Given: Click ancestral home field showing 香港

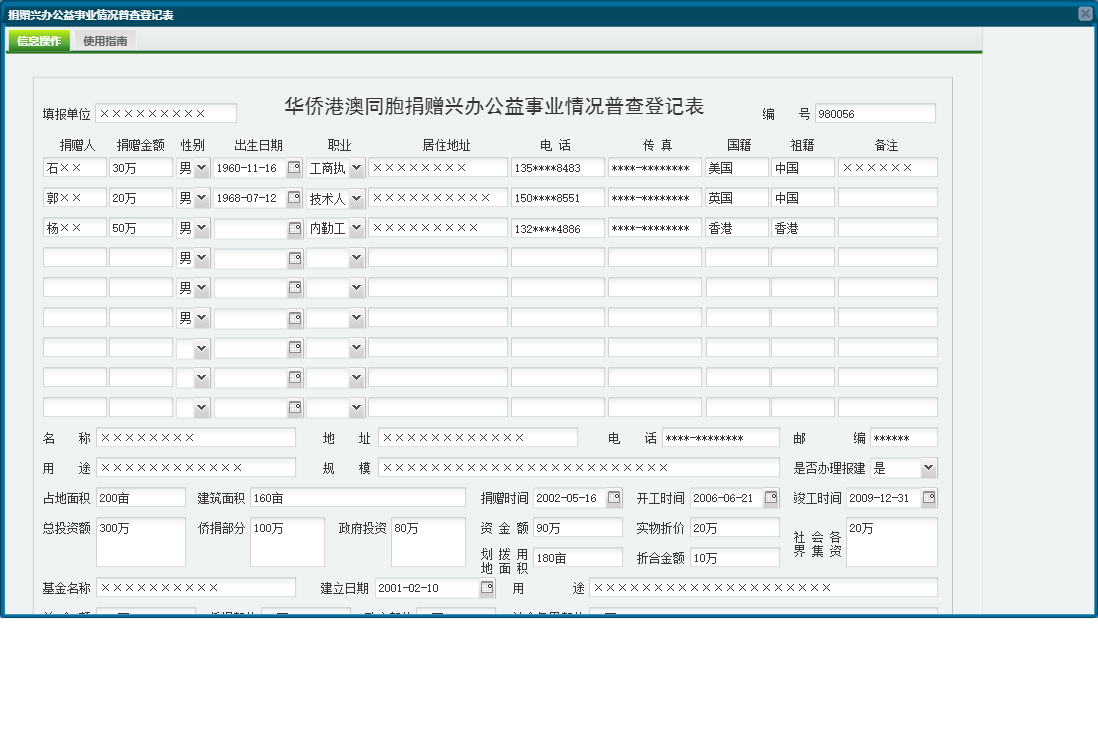Looking at the screenshot, I should [x=803, y=228].
